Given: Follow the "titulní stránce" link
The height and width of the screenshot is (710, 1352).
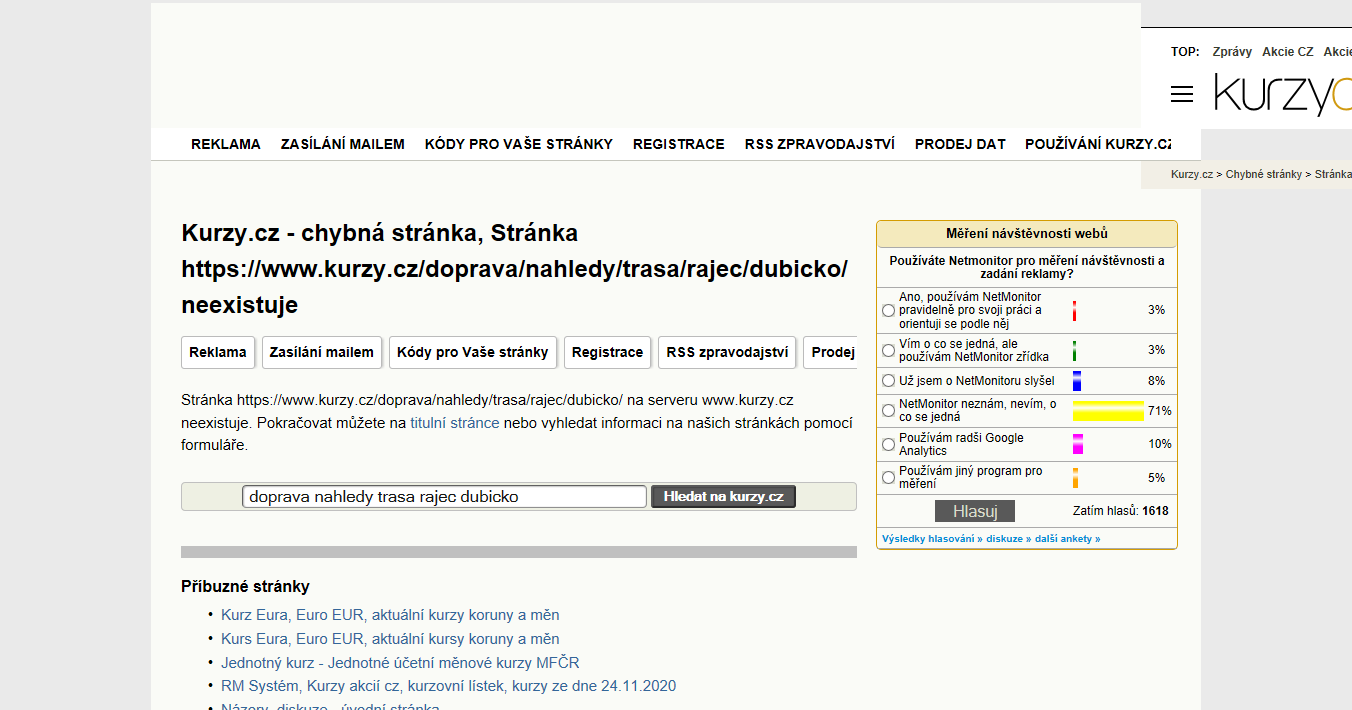Looking at the screenshot, I should pyautogui.click(x=455, y=423).
